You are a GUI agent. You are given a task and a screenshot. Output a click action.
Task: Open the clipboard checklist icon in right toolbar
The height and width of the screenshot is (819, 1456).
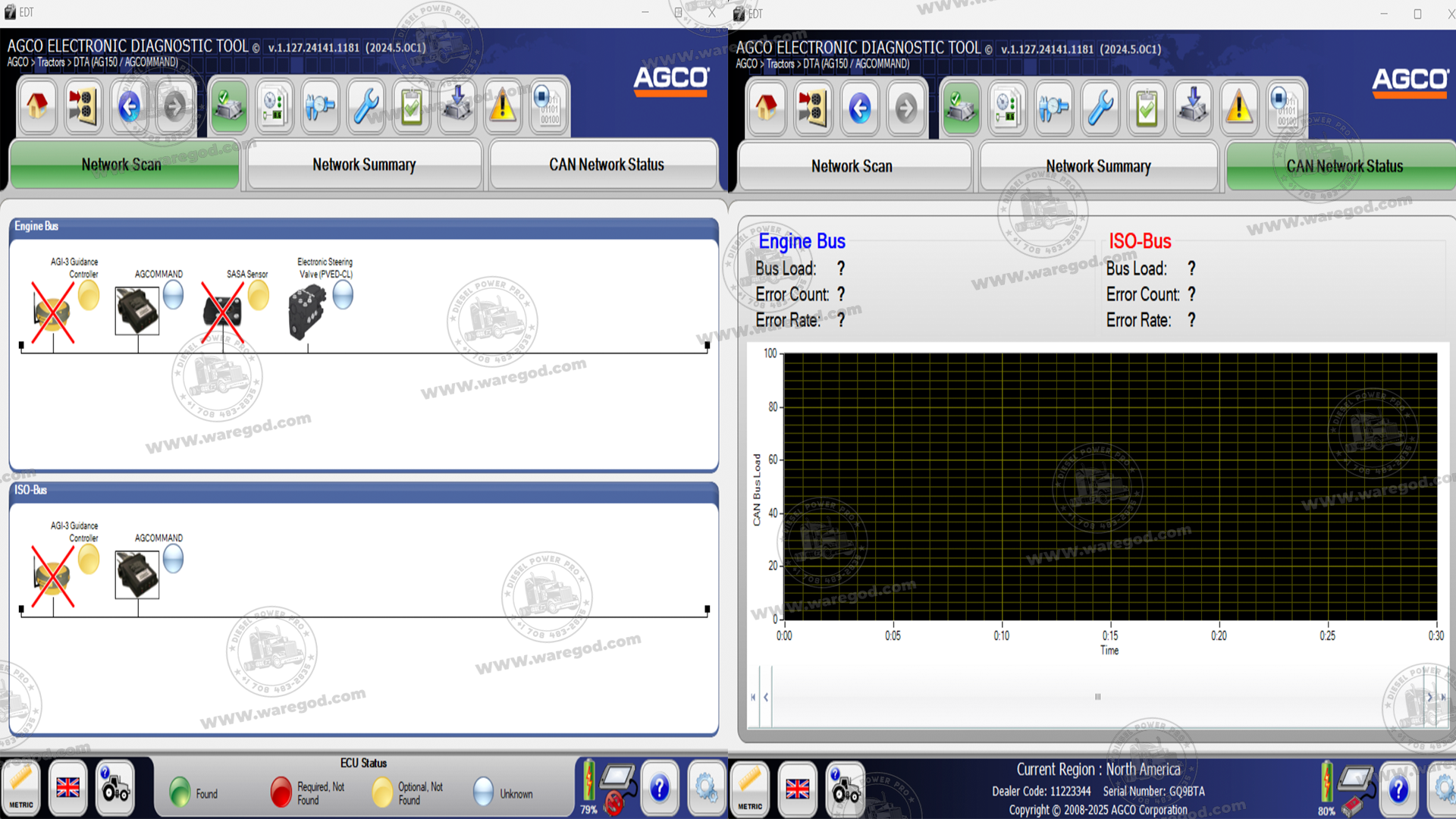pyautogui.click(x=1147, y=108)
